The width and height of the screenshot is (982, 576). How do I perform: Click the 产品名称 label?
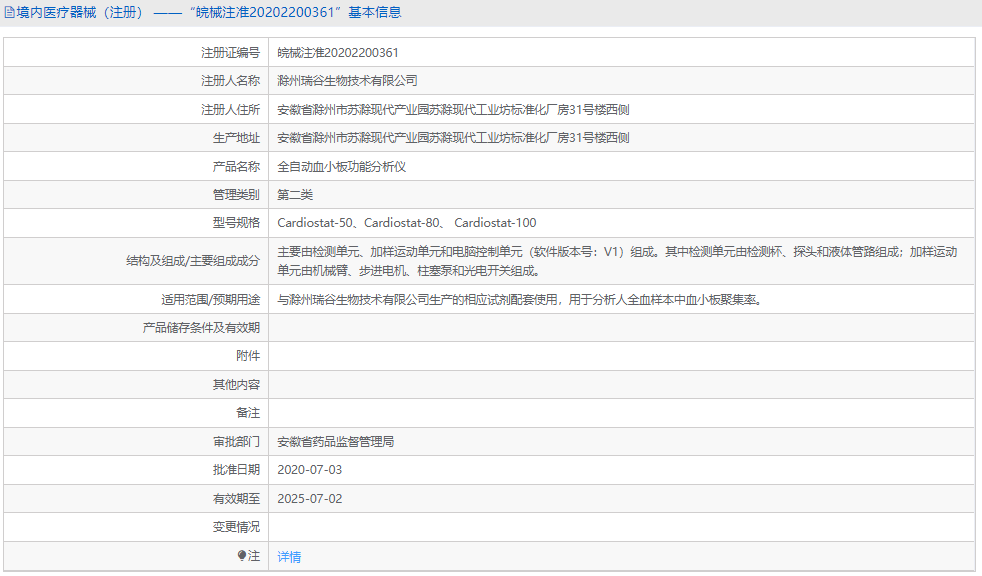[x=236, y=167]
